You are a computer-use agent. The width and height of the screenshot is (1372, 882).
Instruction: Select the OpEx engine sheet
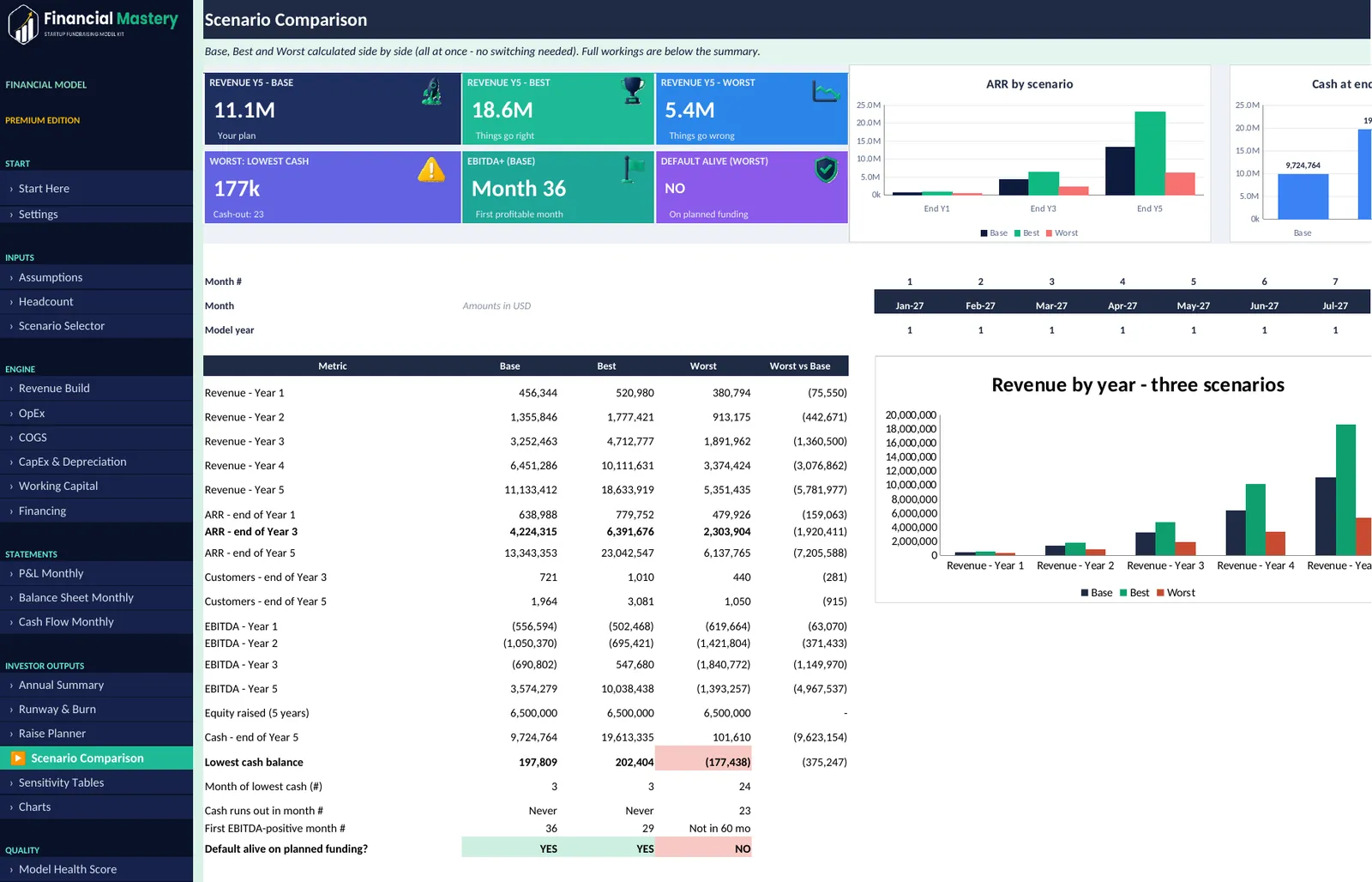(x=96, y=413)
